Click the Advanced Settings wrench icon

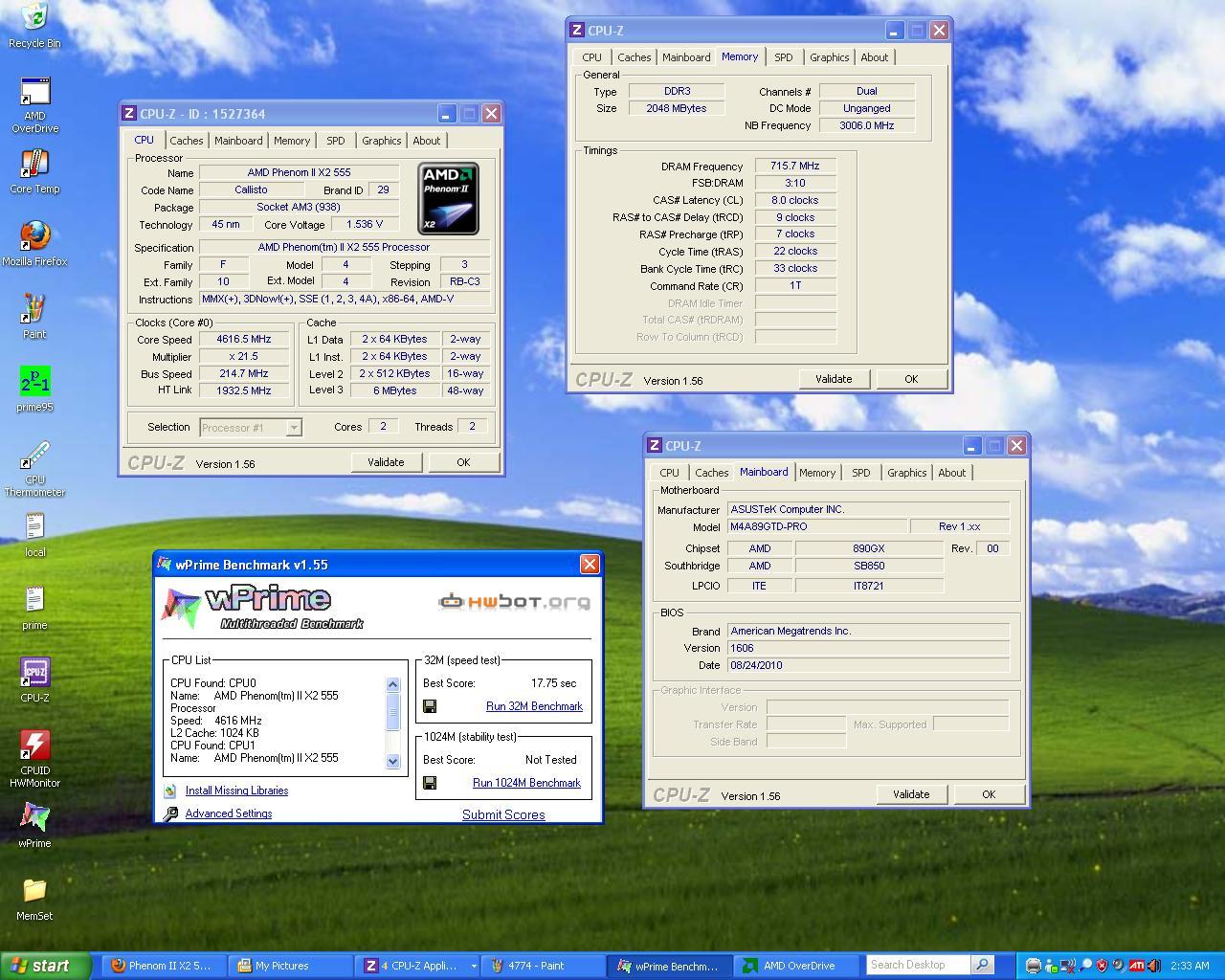click(169, 813)
